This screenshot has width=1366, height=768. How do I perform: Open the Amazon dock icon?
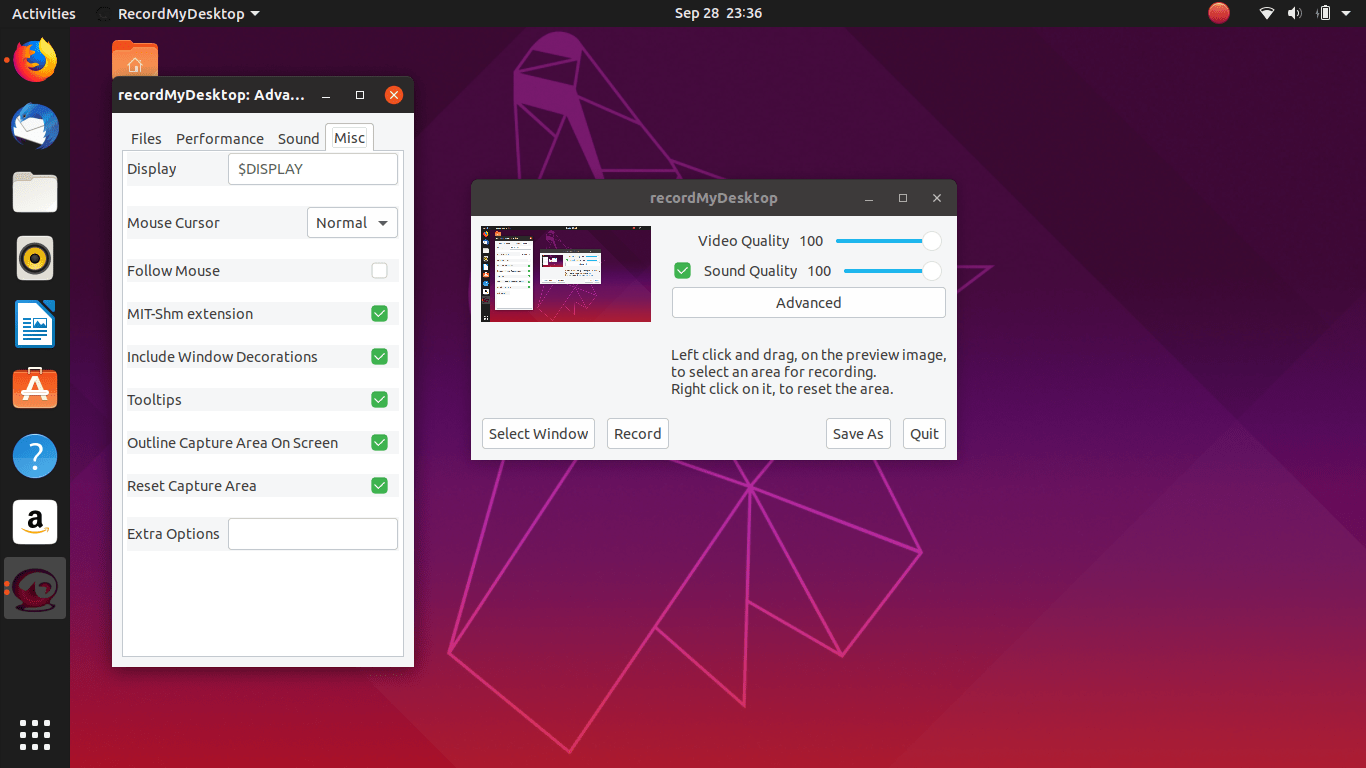coord(35,522)
